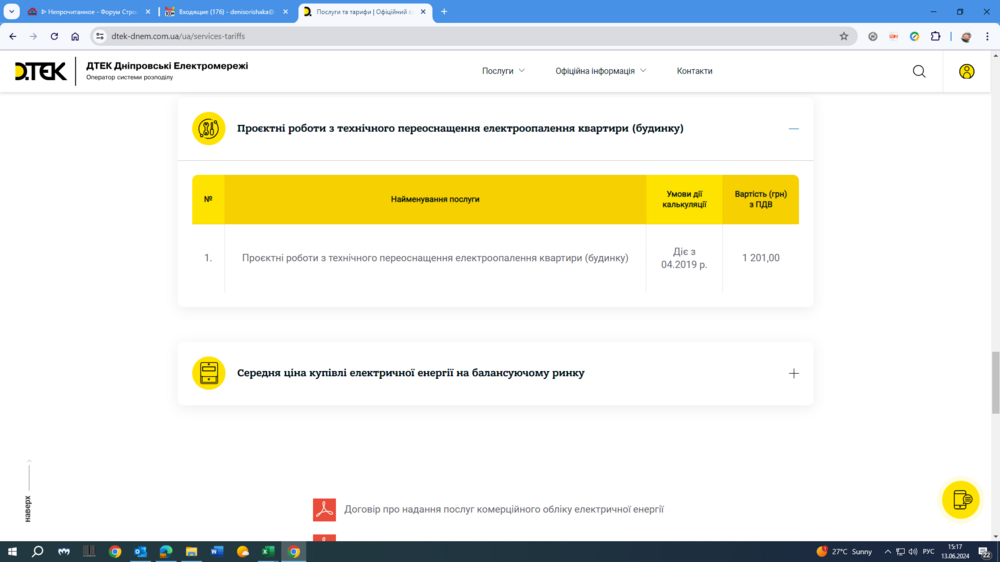Click the address bar URL field
This screenshot has height=562, width=1000.
pos(472,36)
